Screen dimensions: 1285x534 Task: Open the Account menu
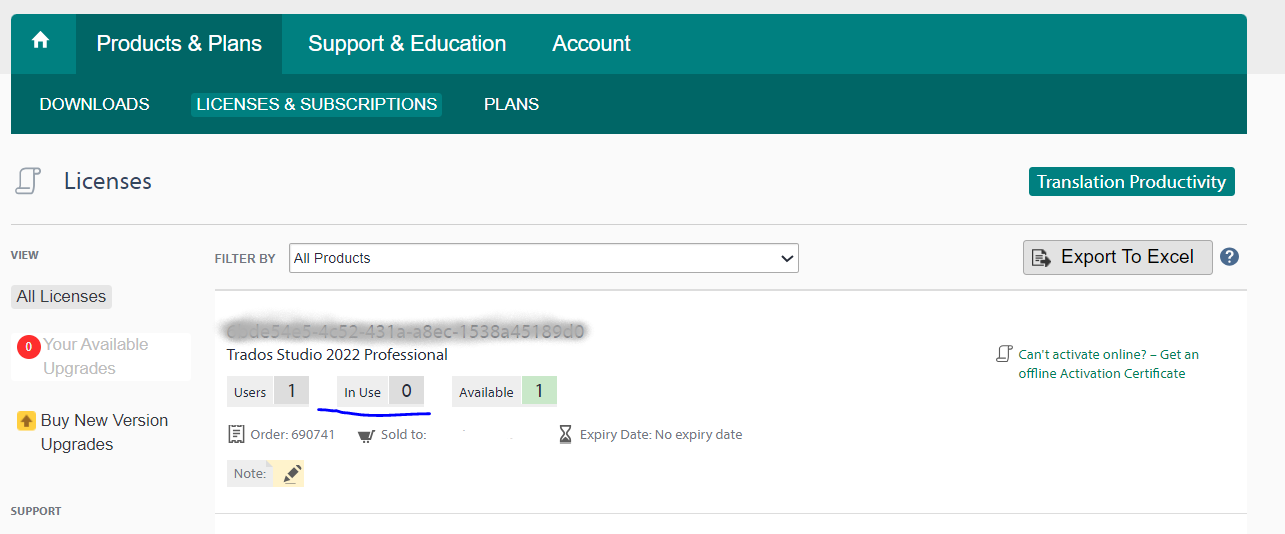pos(591,44)
